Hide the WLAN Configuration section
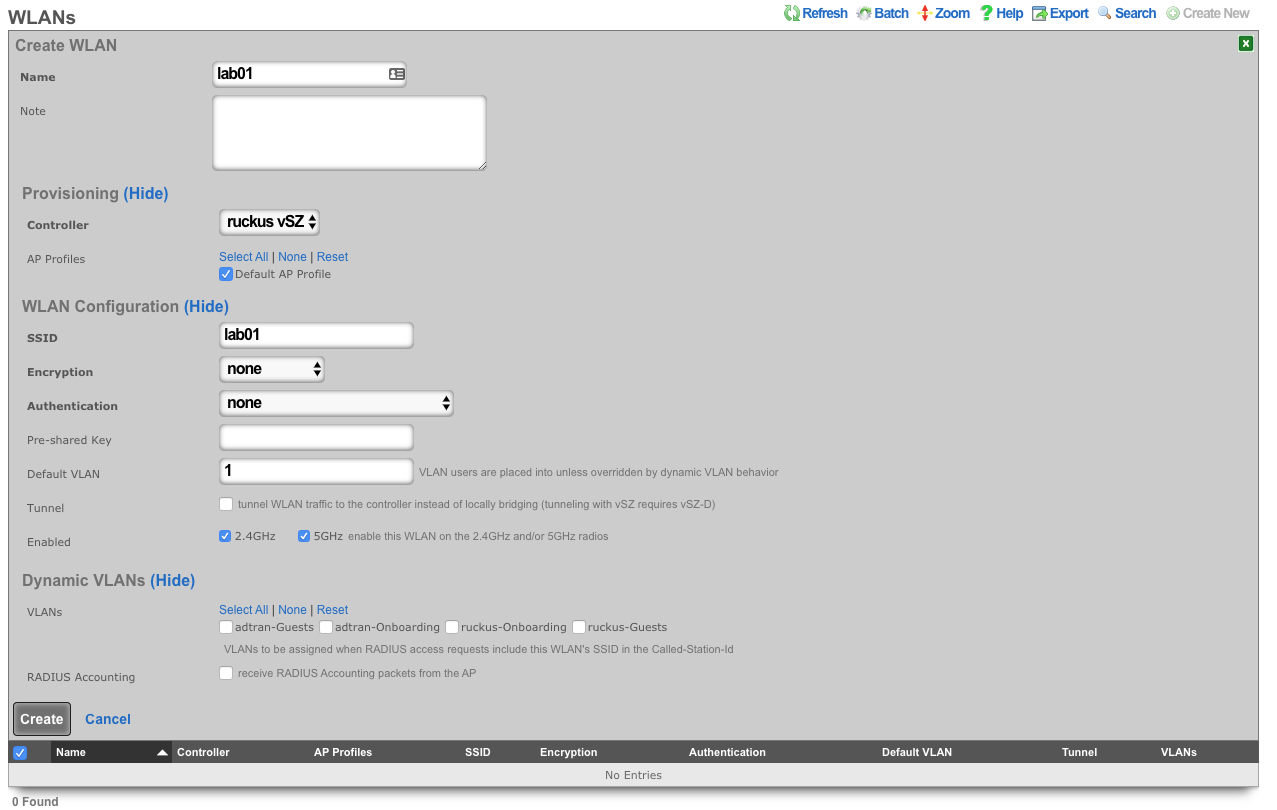 (206, 306)
